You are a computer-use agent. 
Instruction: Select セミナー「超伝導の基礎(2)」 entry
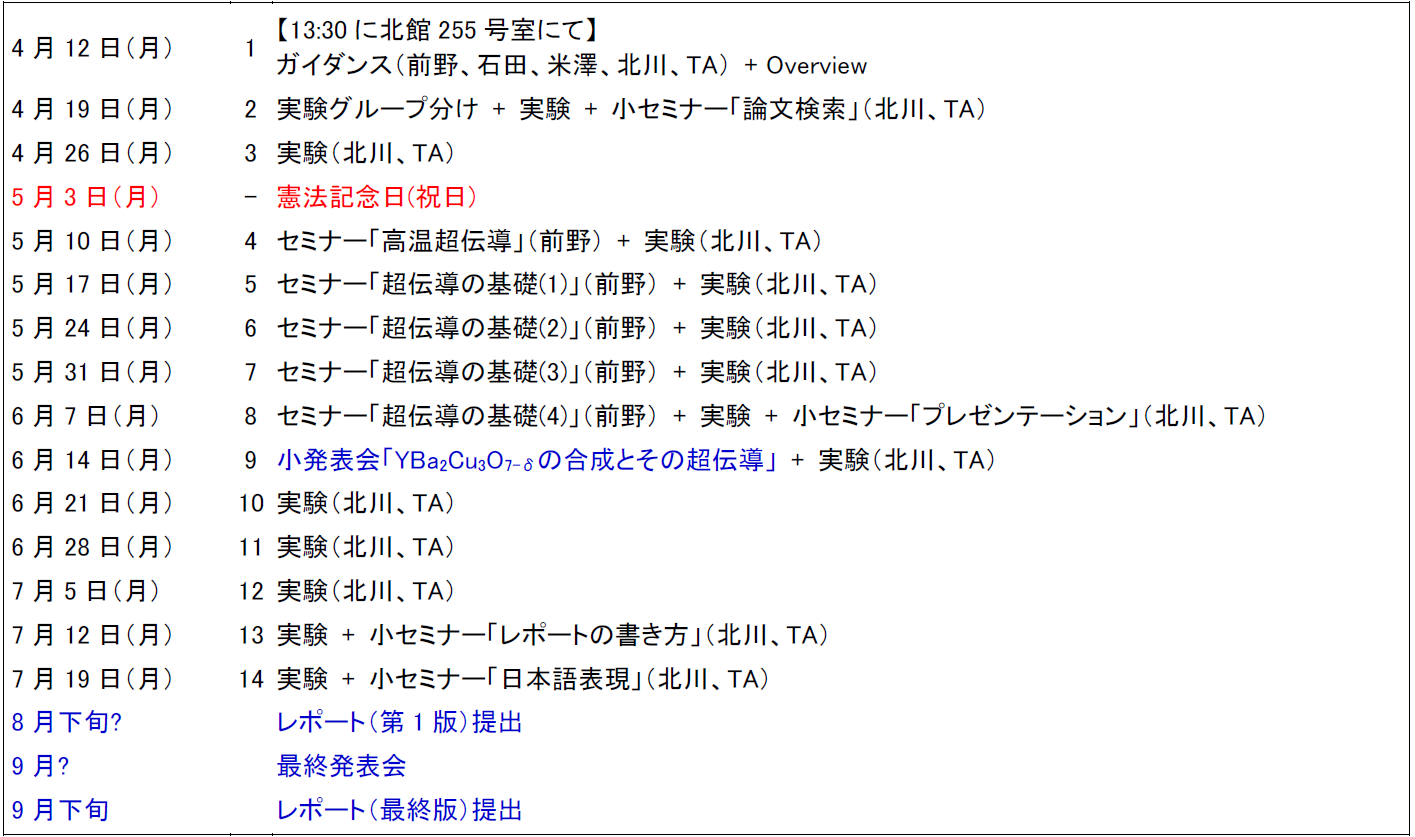coord(577,328)
